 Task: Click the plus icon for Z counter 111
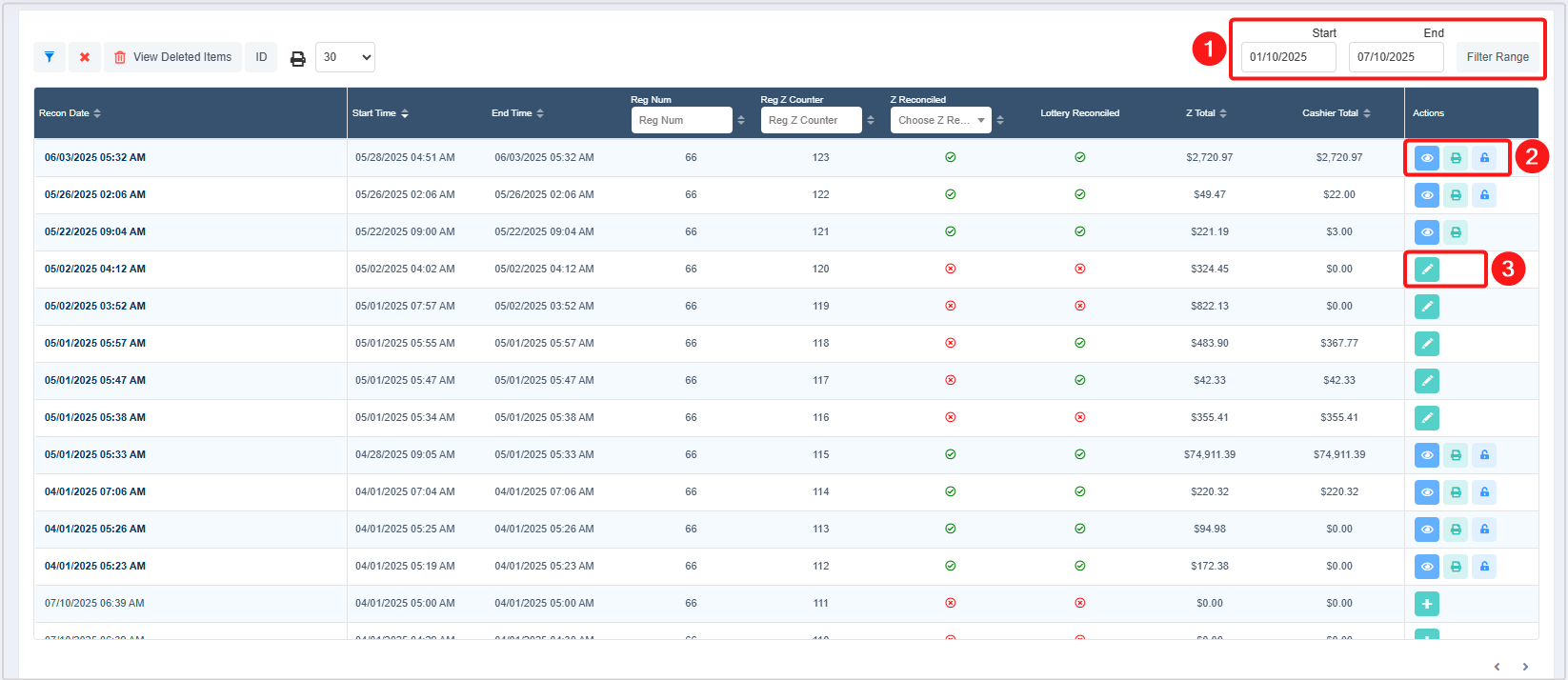pos(1426,604)
